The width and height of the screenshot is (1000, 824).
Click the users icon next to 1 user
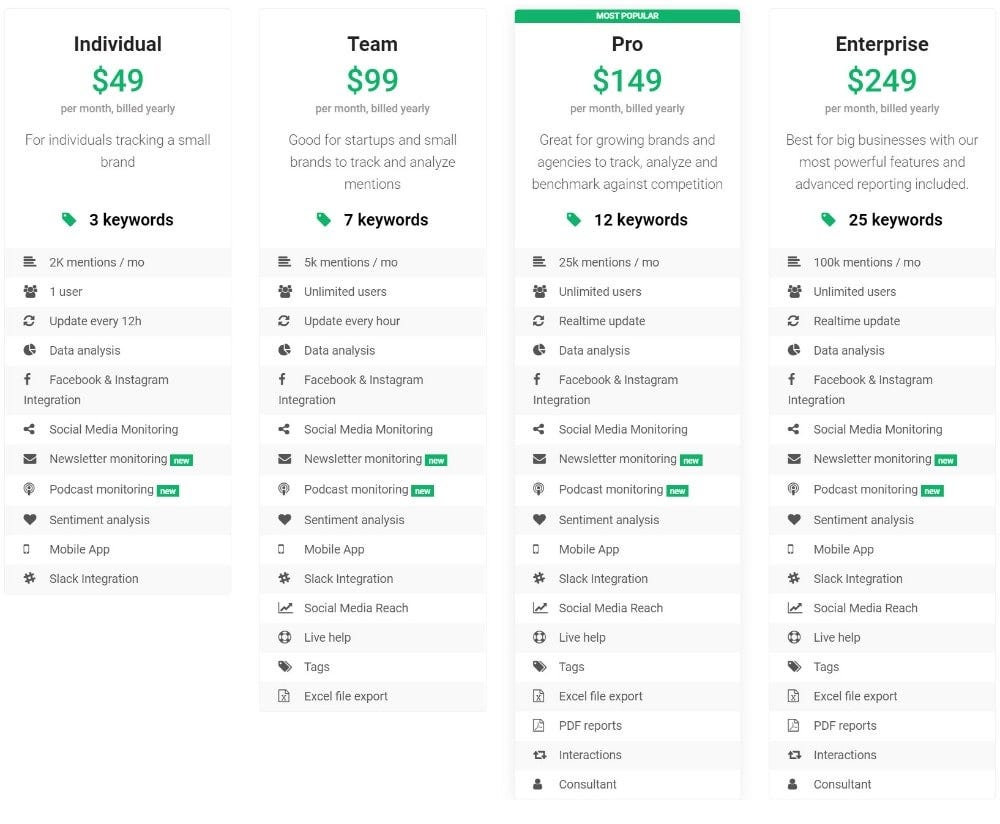click(30, 291)
